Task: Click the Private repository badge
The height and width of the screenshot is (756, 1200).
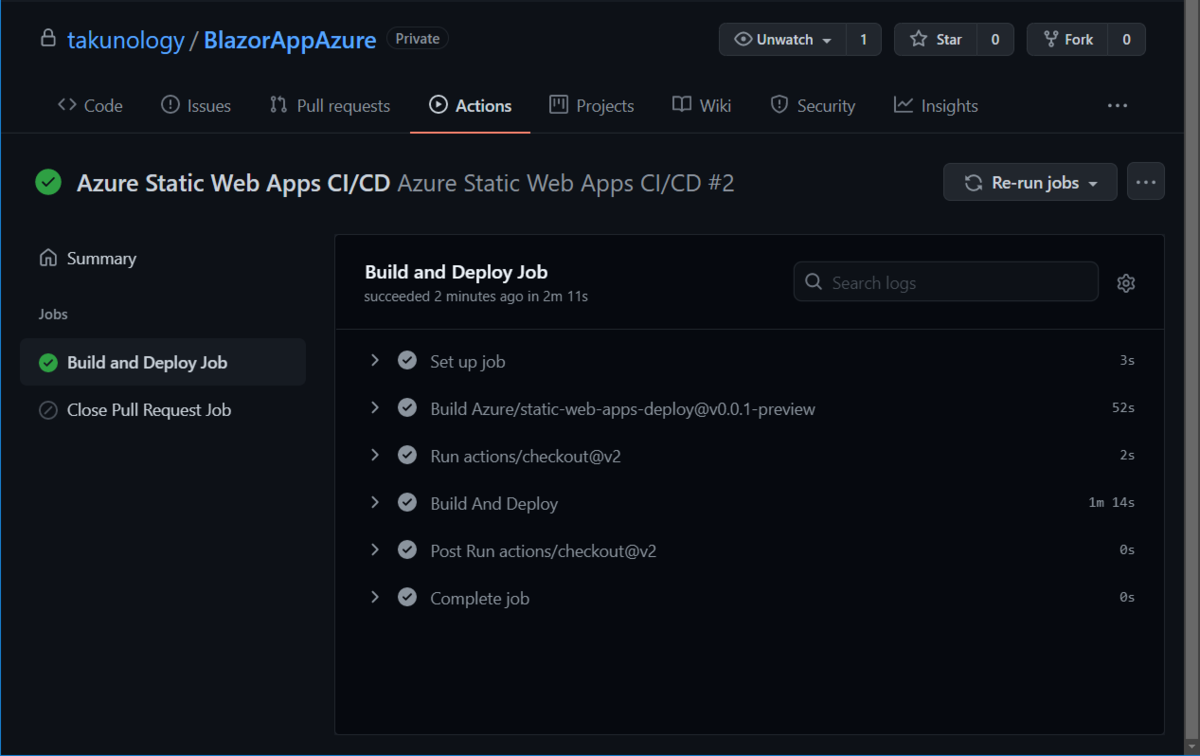Action: coord(417,39)
